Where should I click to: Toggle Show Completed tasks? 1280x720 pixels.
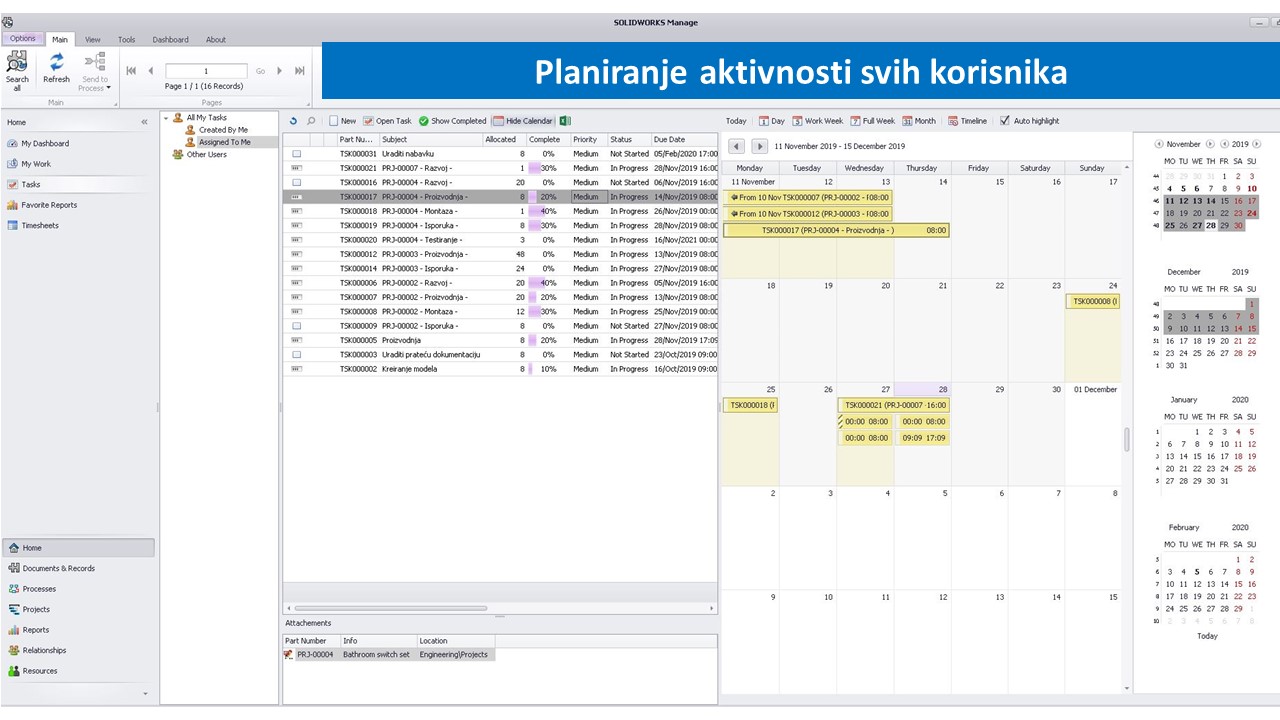452,121
